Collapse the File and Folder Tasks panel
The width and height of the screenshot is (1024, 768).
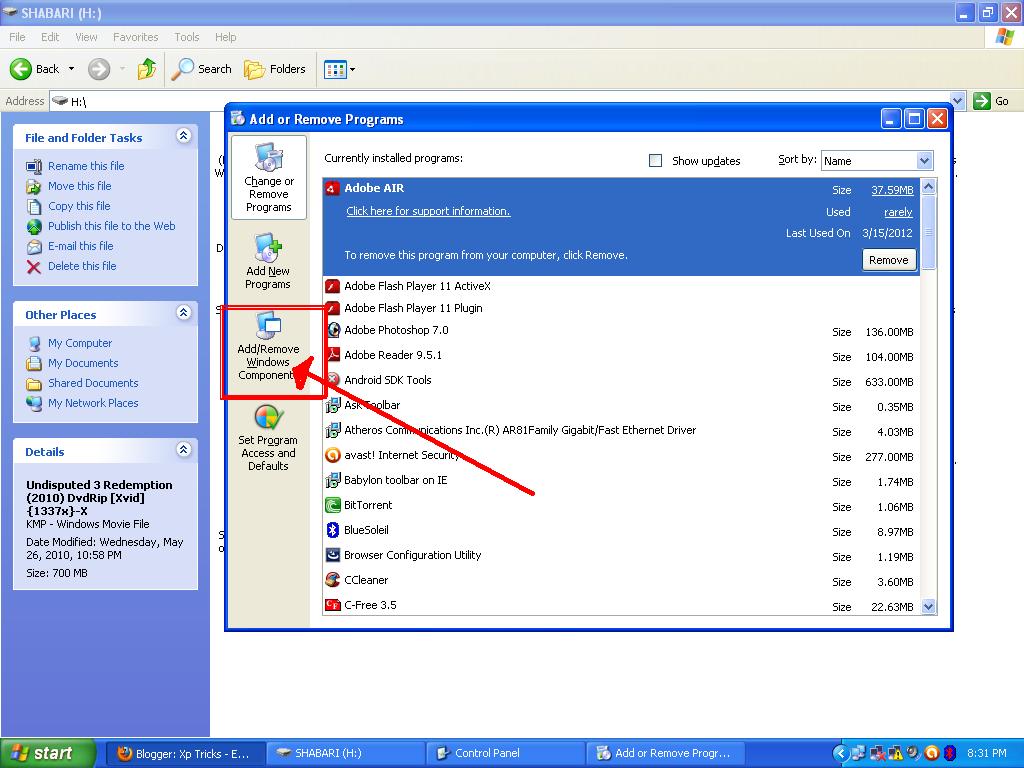click(183, 137)
